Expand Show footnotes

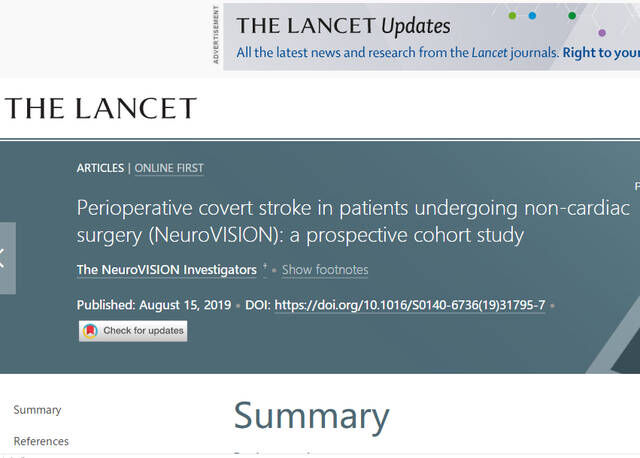325,270
